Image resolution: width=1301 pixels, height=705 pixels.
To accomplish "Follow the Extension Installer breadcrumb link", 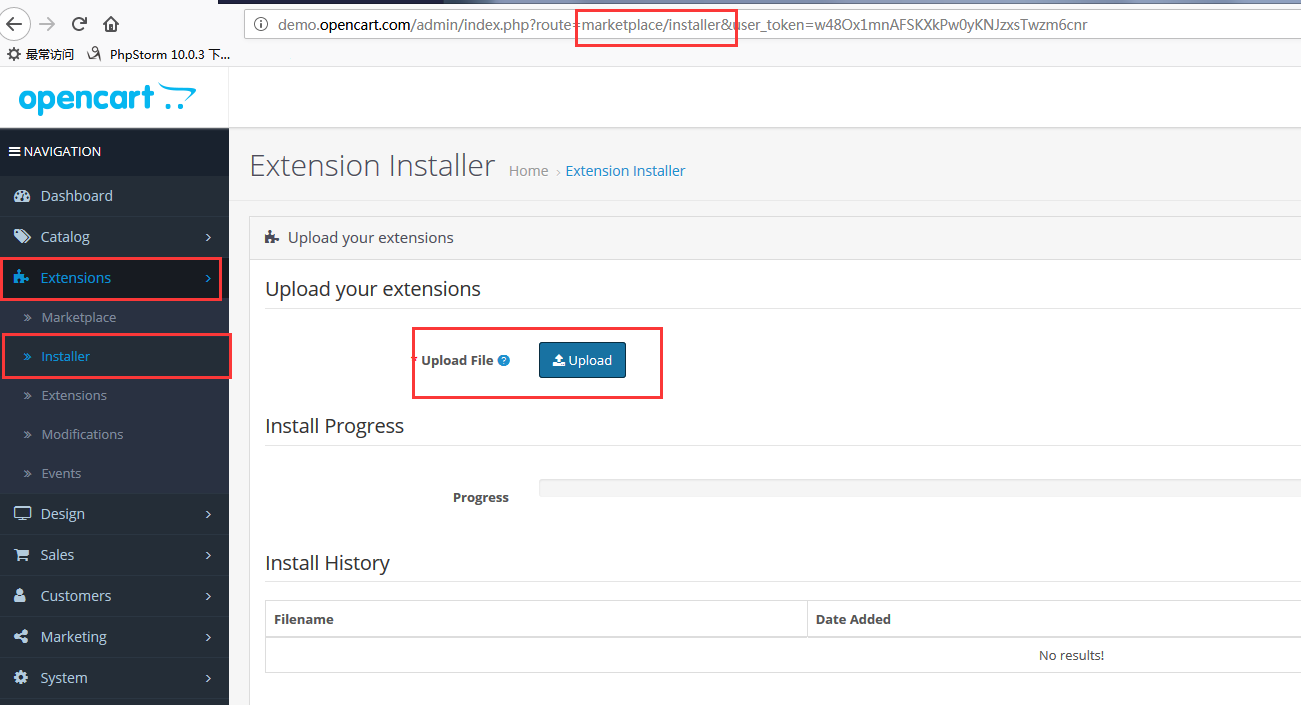I will (x=625, y=171).
